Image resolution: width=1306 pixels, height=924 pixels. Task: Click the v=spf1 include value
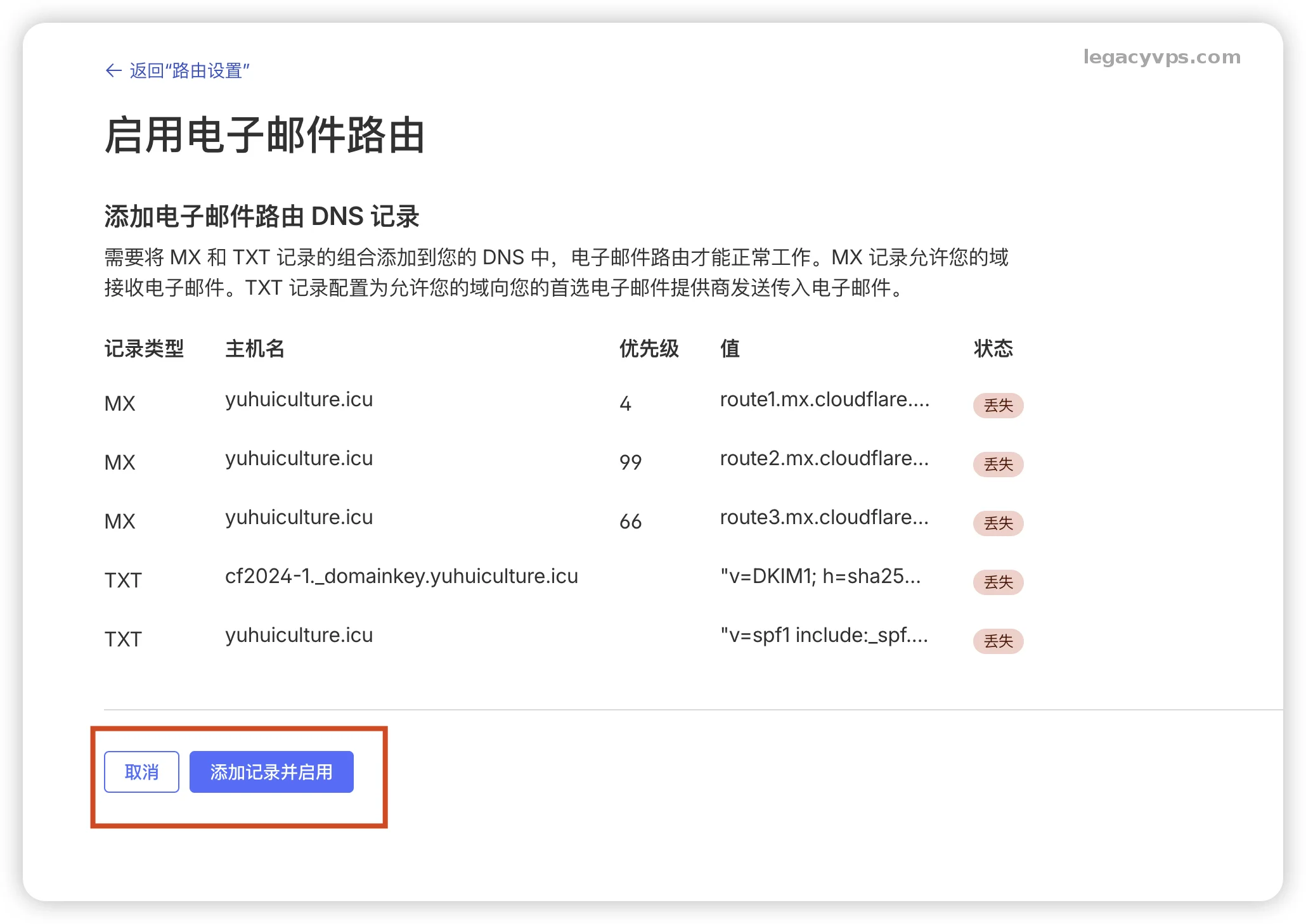pos(824,635)
